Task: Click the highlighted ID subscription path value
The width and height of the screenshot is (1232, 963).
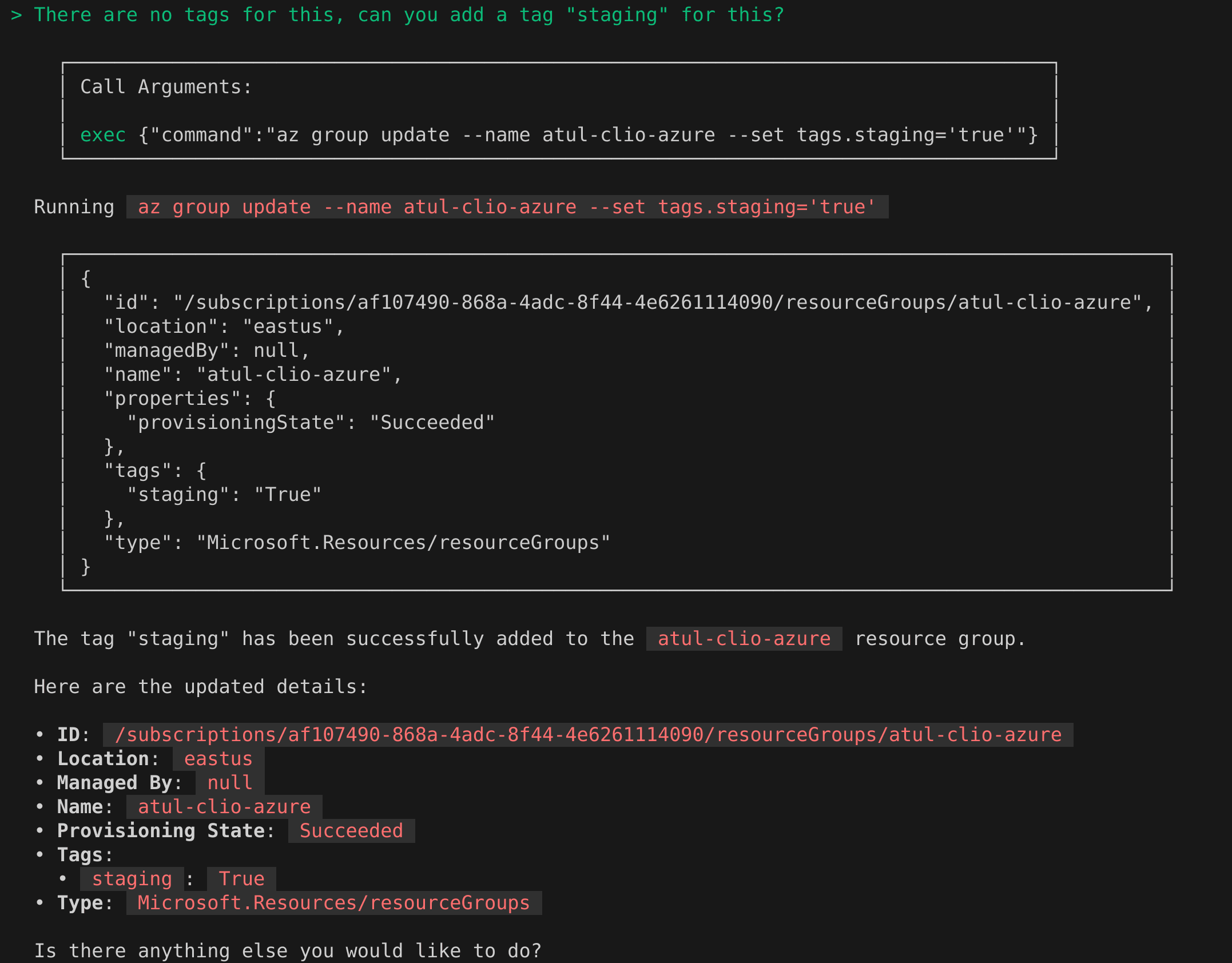Action: click(588, 735)
